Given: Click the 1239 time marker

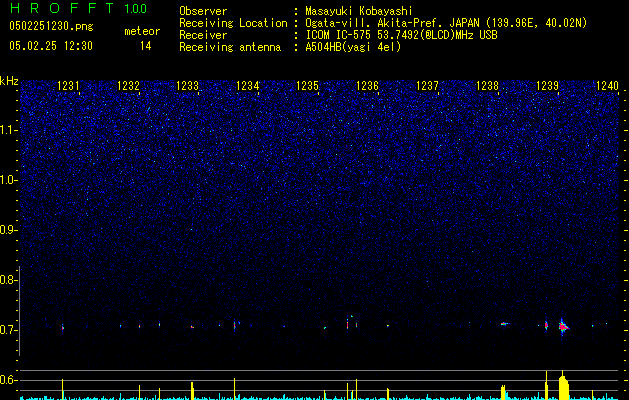Looking at the screenshot, I should pos(548,86).
